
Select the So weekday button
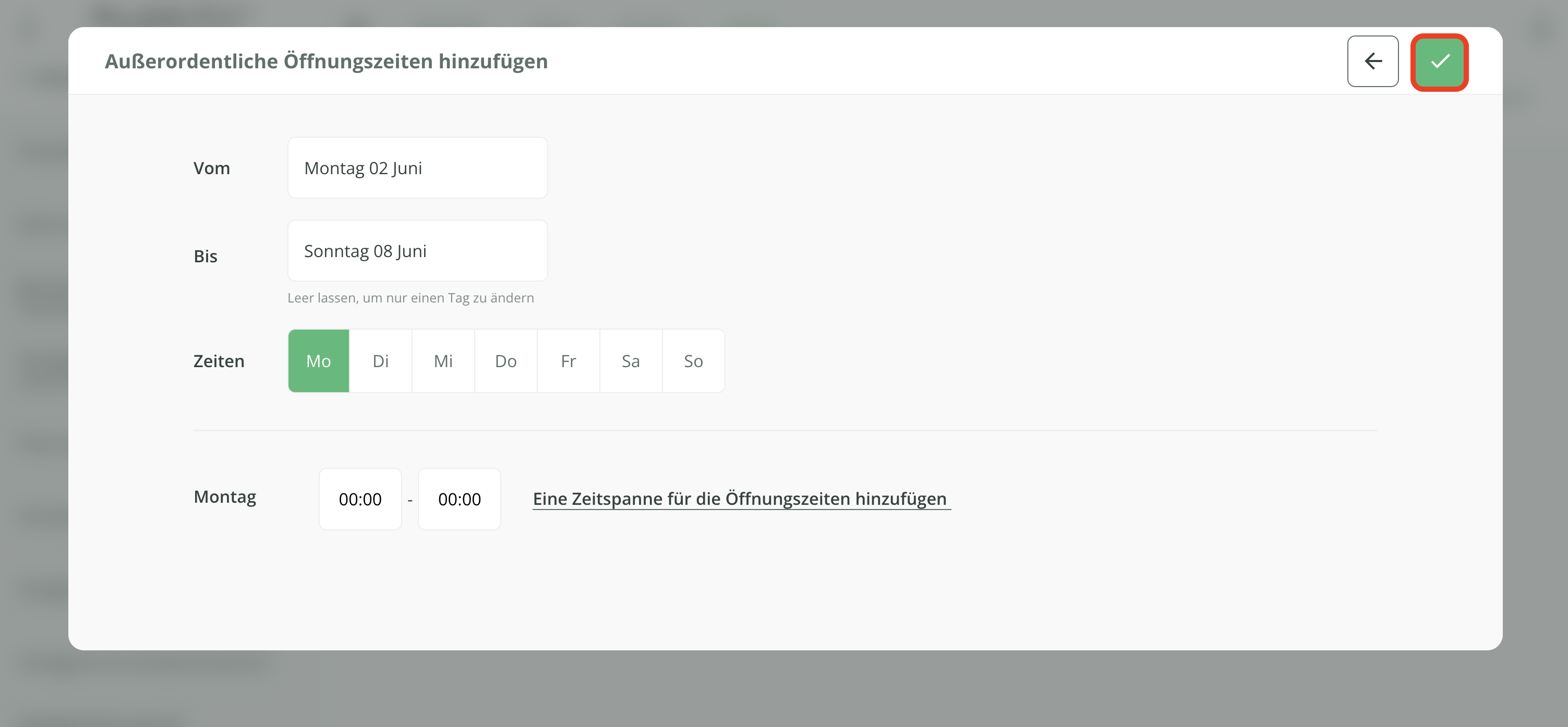[693, 361]
